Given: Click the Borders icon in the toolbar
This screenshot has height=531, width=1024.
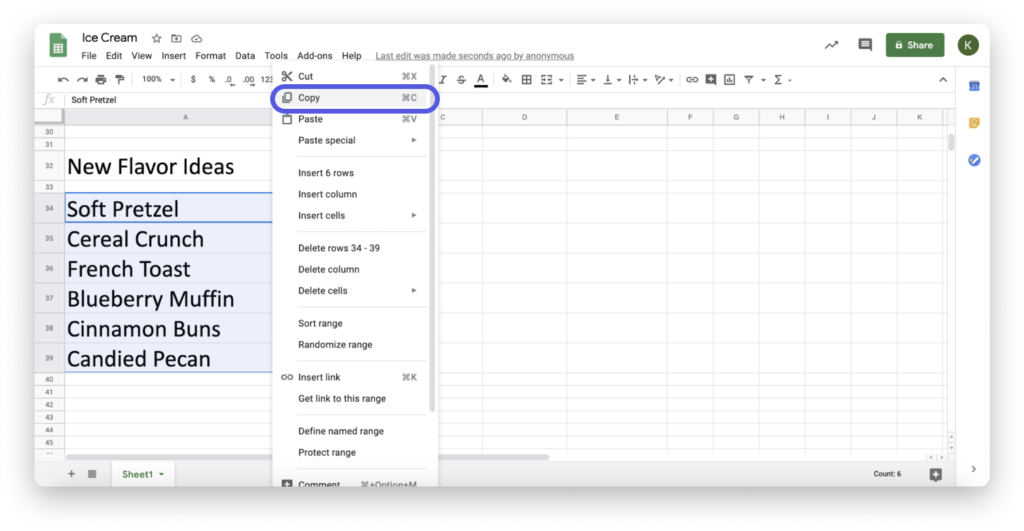Looking at the screenshot, I should (x=526, y=79).
